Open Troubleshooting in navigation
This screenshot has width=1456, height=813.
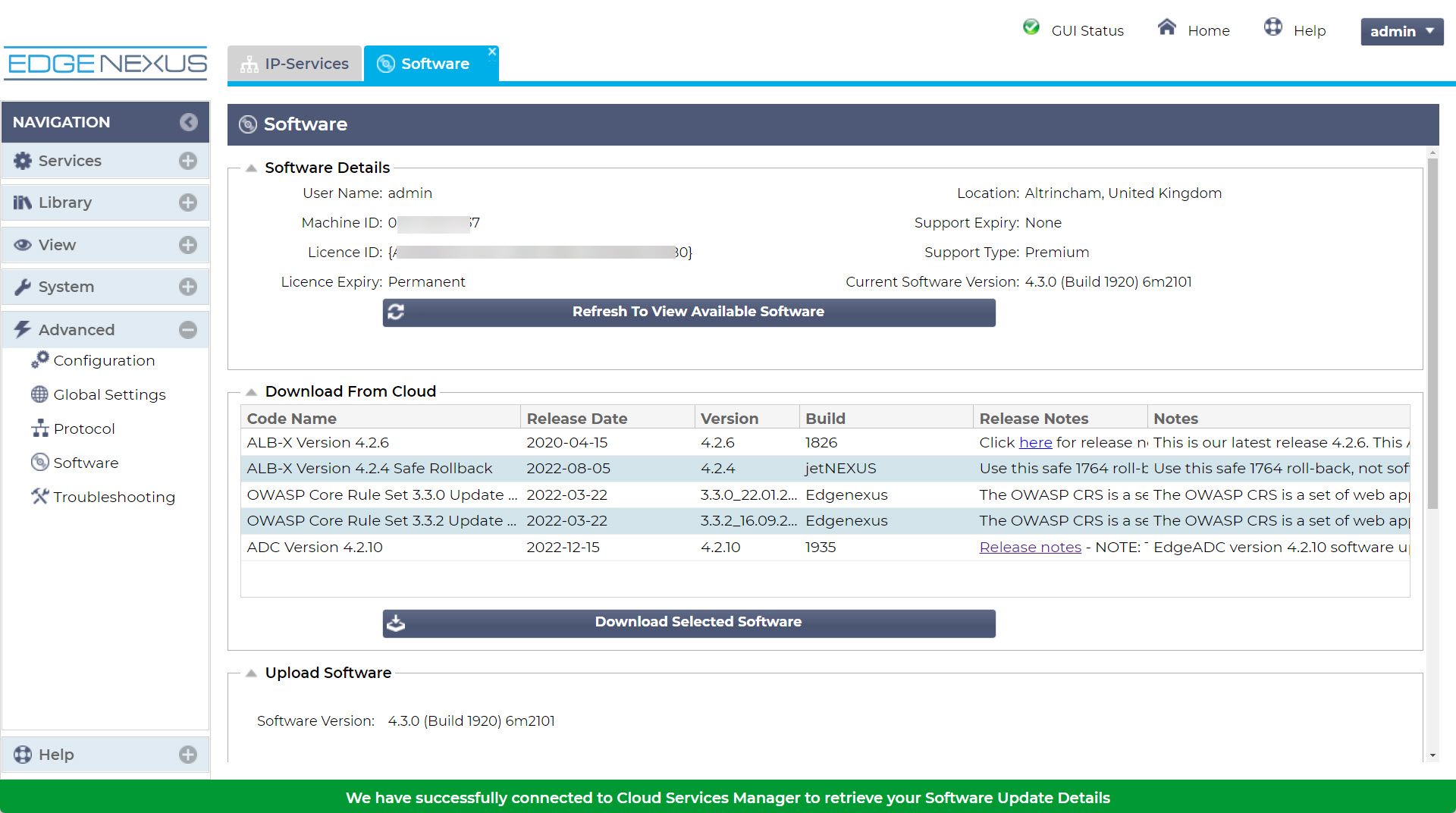coord(114,497)
